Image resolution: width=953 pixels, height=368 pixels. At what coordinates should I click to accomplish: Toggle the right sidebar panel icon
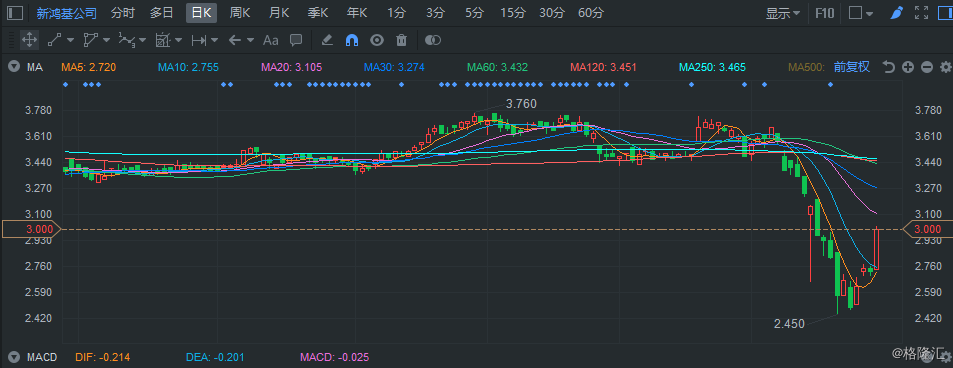point(945,13)
